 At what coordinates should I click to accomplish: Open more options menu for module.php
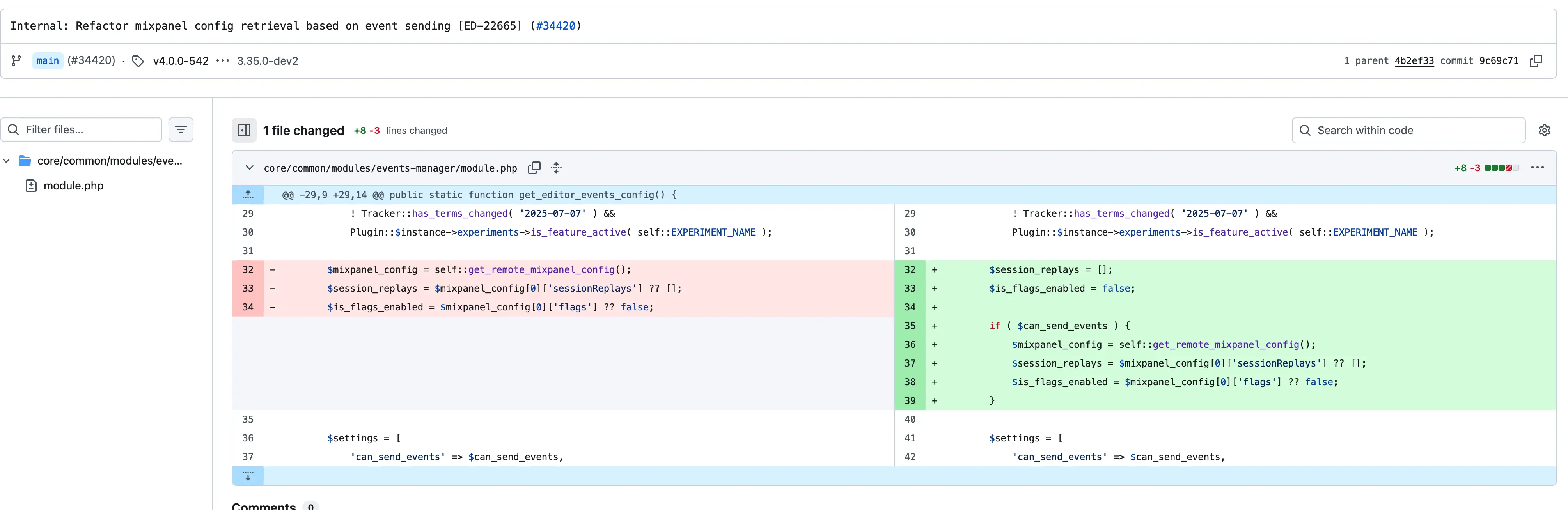(x=1537, y=168)
